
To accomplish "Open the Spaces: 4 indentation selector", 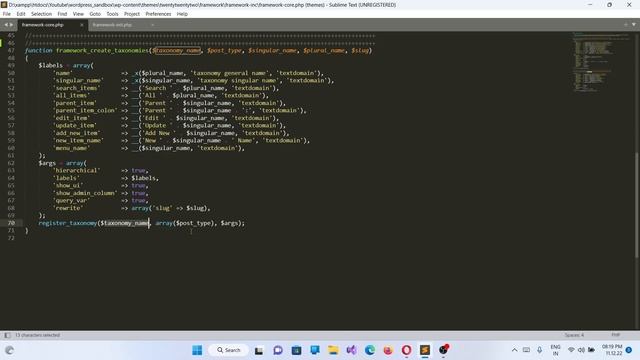I will pyautogui.click(x=574, y=335).
